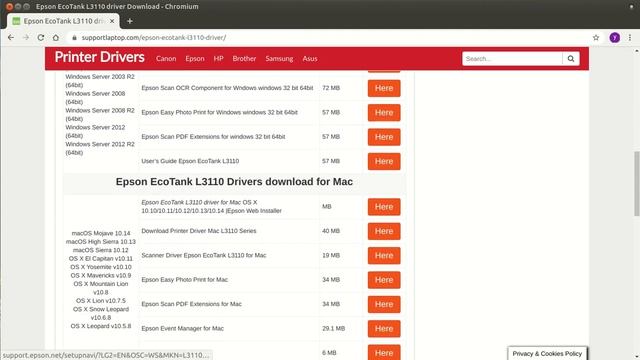Viewport: 640px width, 360px height.
Task: Click the address bar URL
Action: [153, 38]
